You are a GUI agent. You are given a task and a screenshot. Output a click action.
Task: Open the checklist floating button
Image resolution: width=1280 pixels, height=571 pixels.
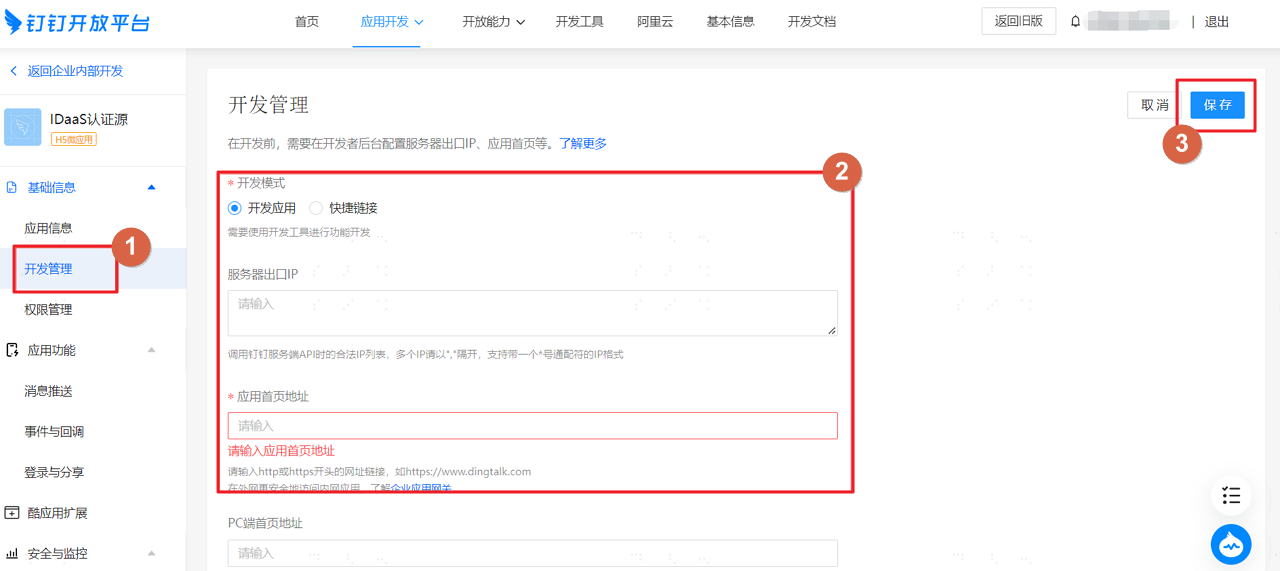point(1231,495)
